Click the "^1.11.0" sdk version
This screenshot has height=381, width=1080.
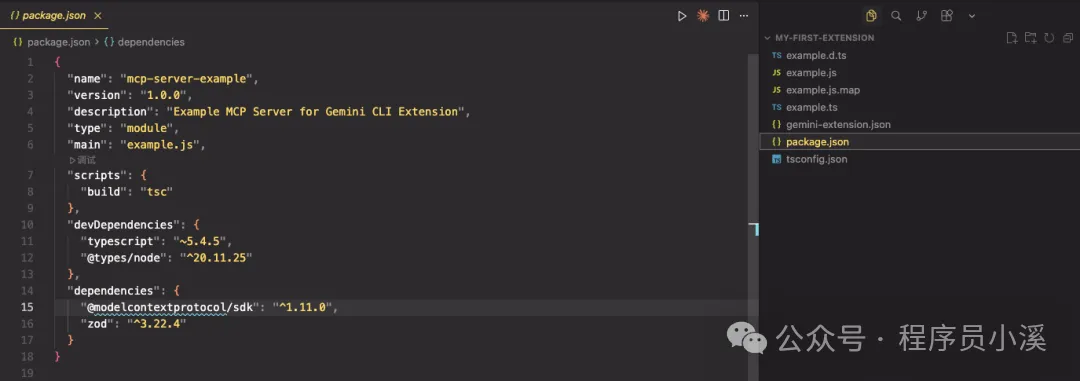tap(303, 307)
